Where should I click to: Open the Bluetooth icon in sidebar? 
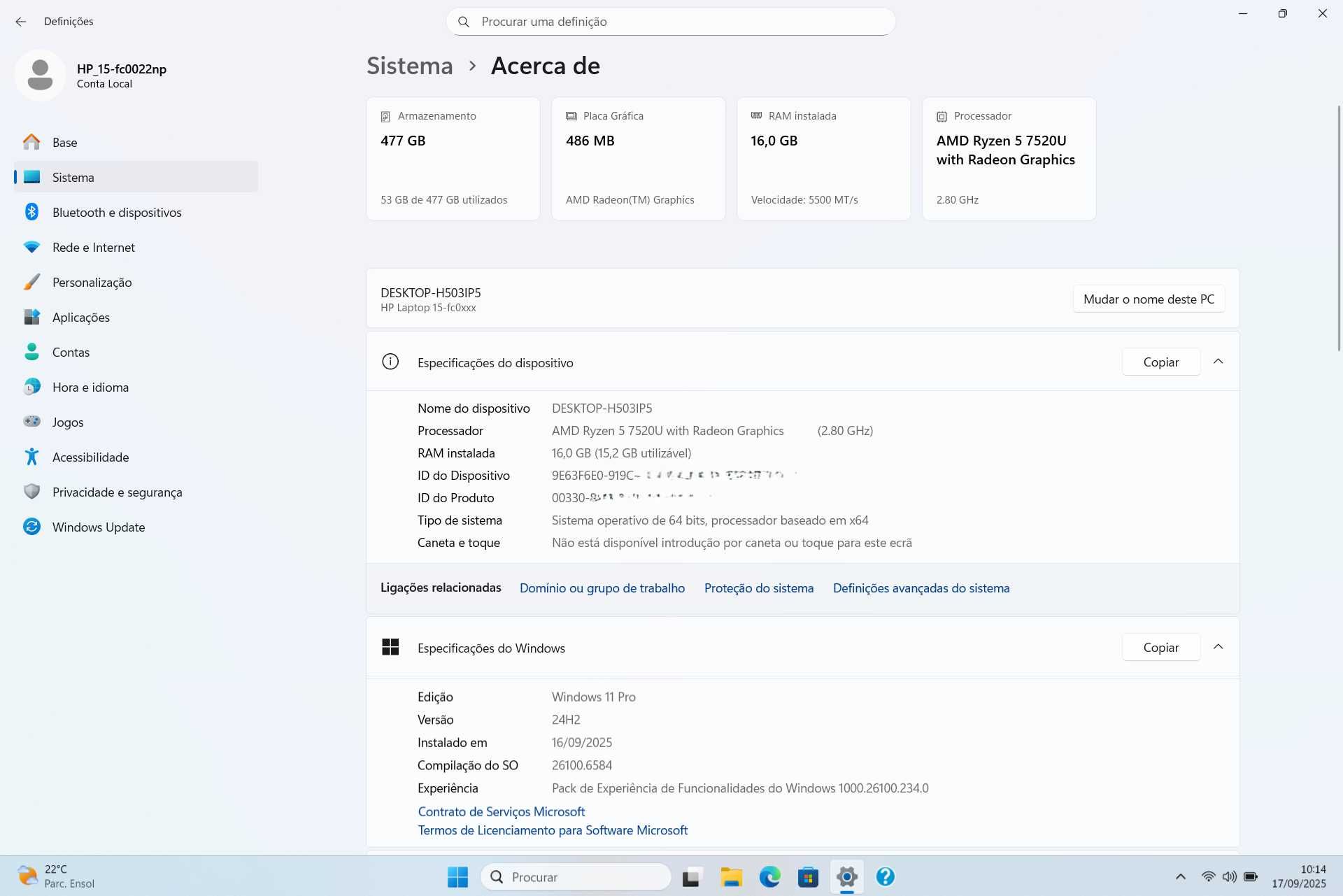(x=31, y=212)
